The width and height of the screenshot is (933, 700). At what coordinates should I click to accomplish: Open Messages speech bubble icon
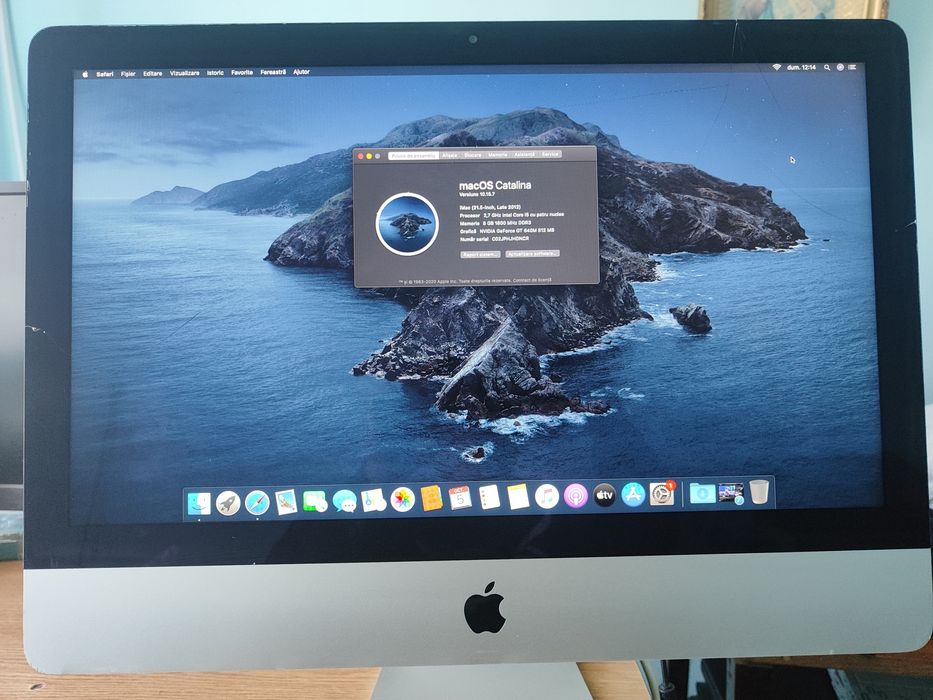[345, 501]
